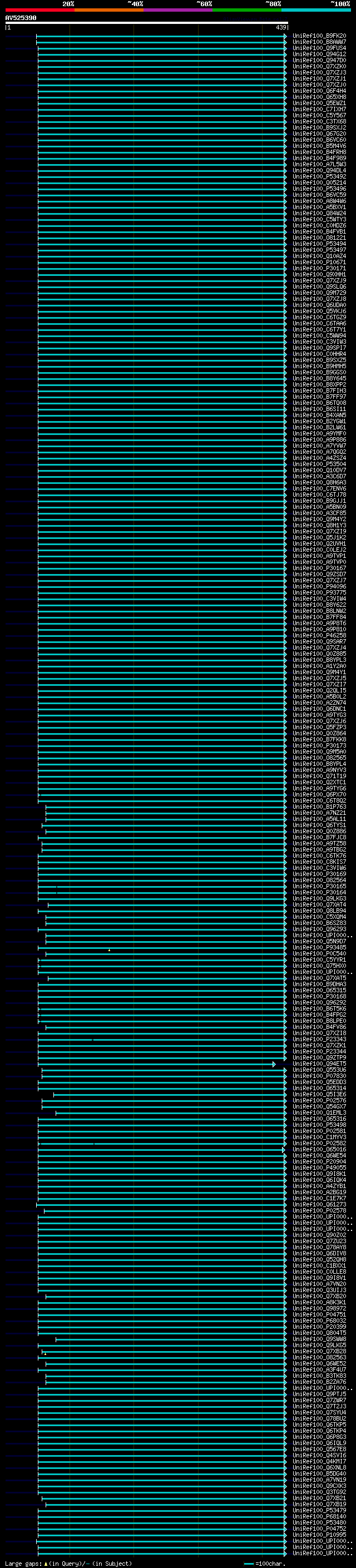Click the UniRef100_Q84W24 label
Screen dimensions: 356x1568
319,213
